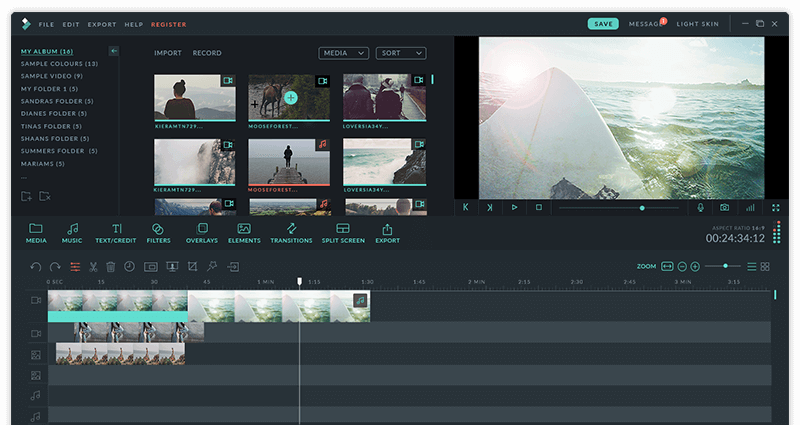Click the undo arrow icon

(35, 266)
